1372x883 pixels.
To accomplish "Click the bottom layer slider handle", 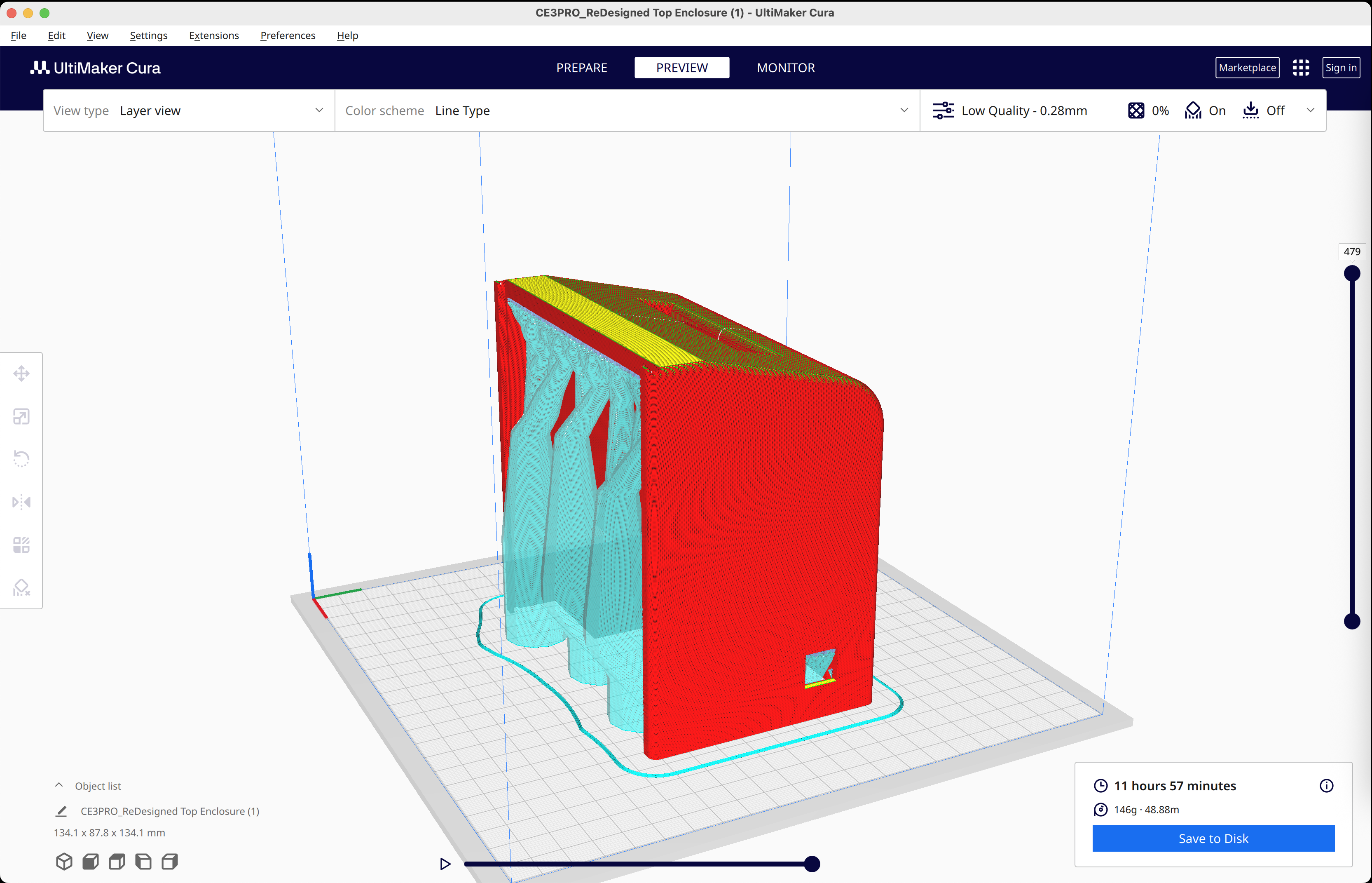I will (x=1352, y=621).
